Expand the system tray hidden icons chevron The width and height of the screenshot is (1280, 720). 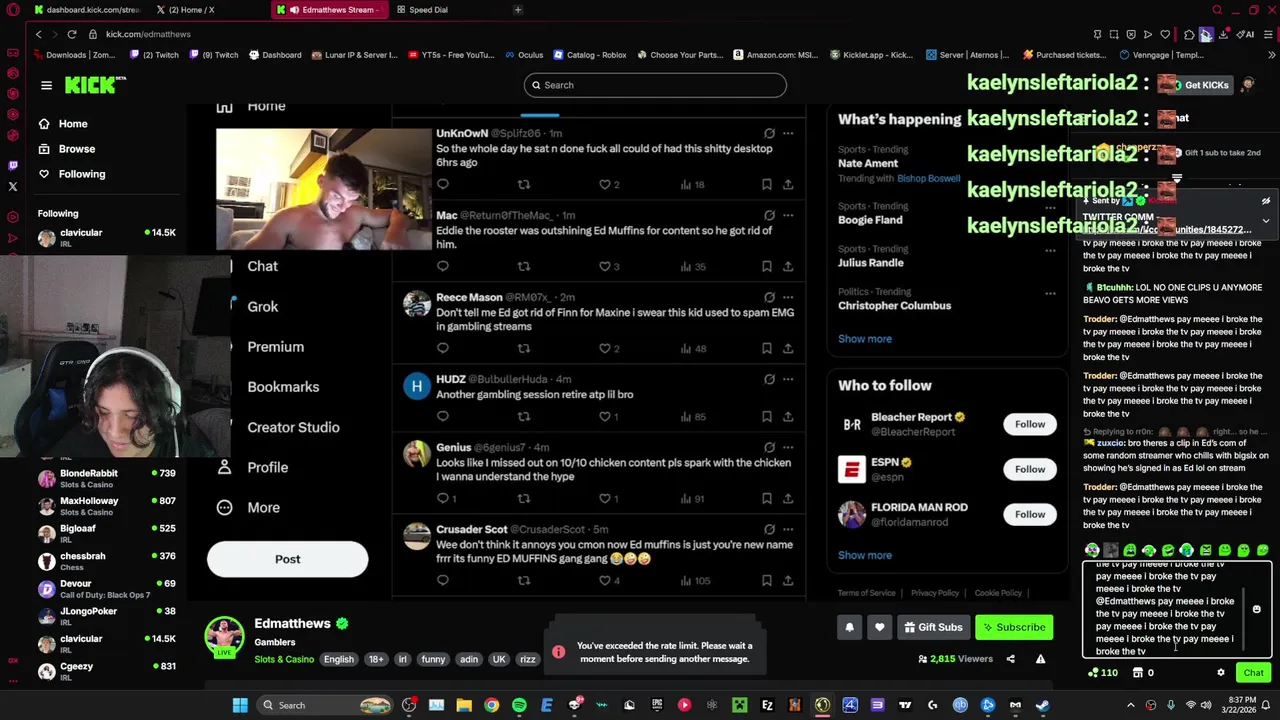[1130, 705]
